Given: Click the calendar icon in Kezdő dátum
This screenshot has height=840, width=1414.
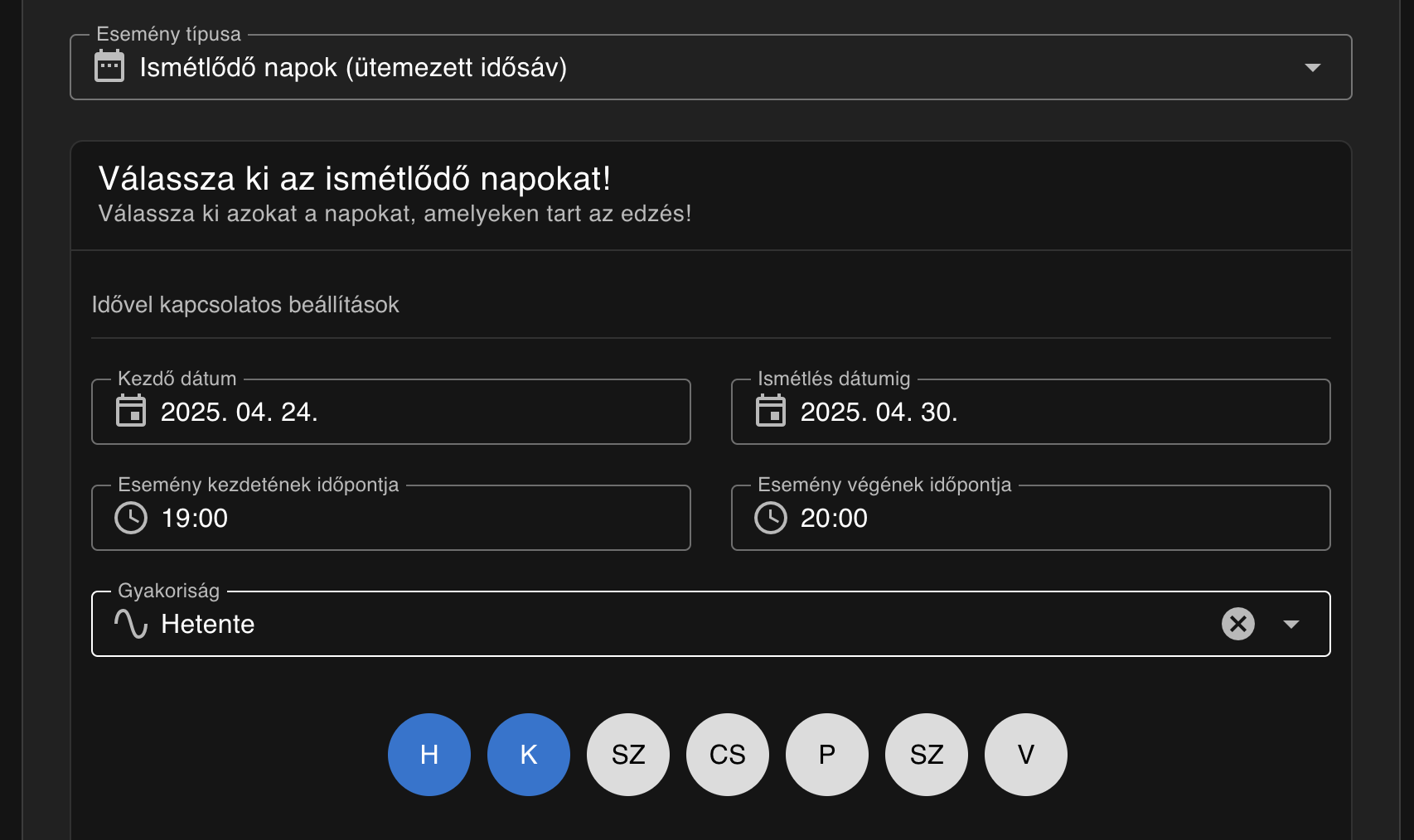Looking at the screenshot, I should [131, 412].
